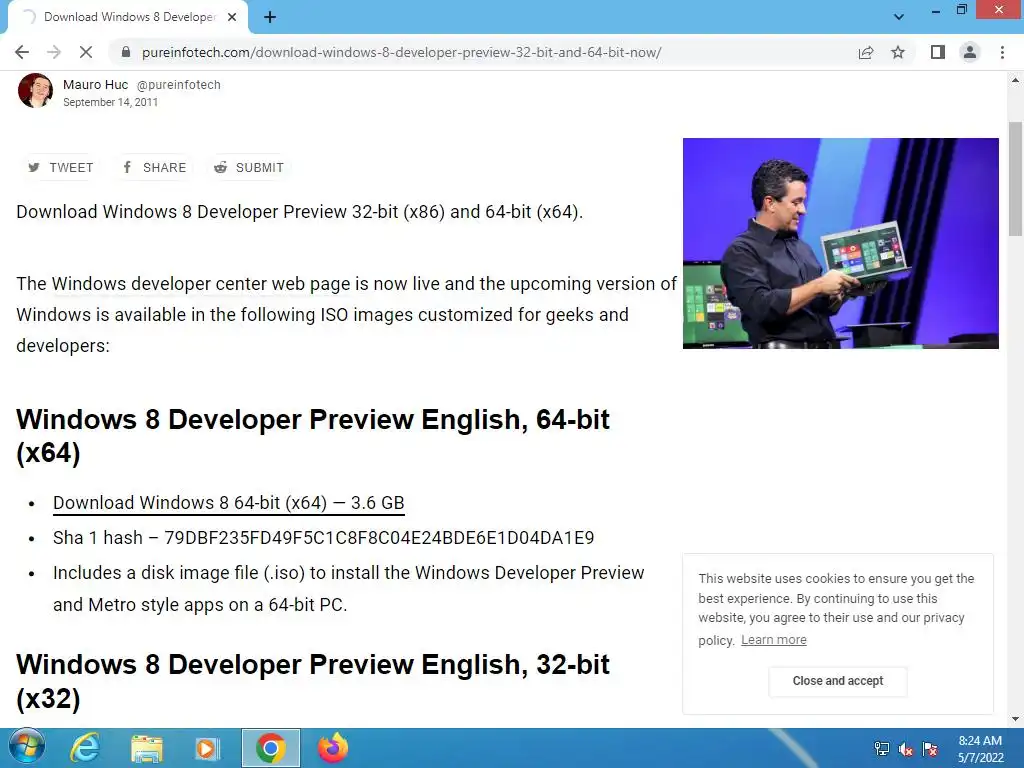
Task: Open the Windows Start menu
Action: coord(26,748)
